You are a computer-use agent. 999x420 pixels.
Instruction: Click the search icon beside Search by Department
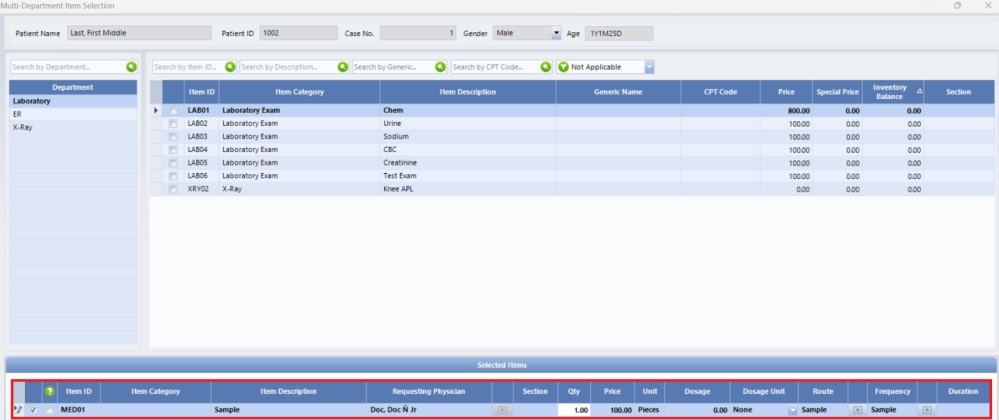(131, 67)
